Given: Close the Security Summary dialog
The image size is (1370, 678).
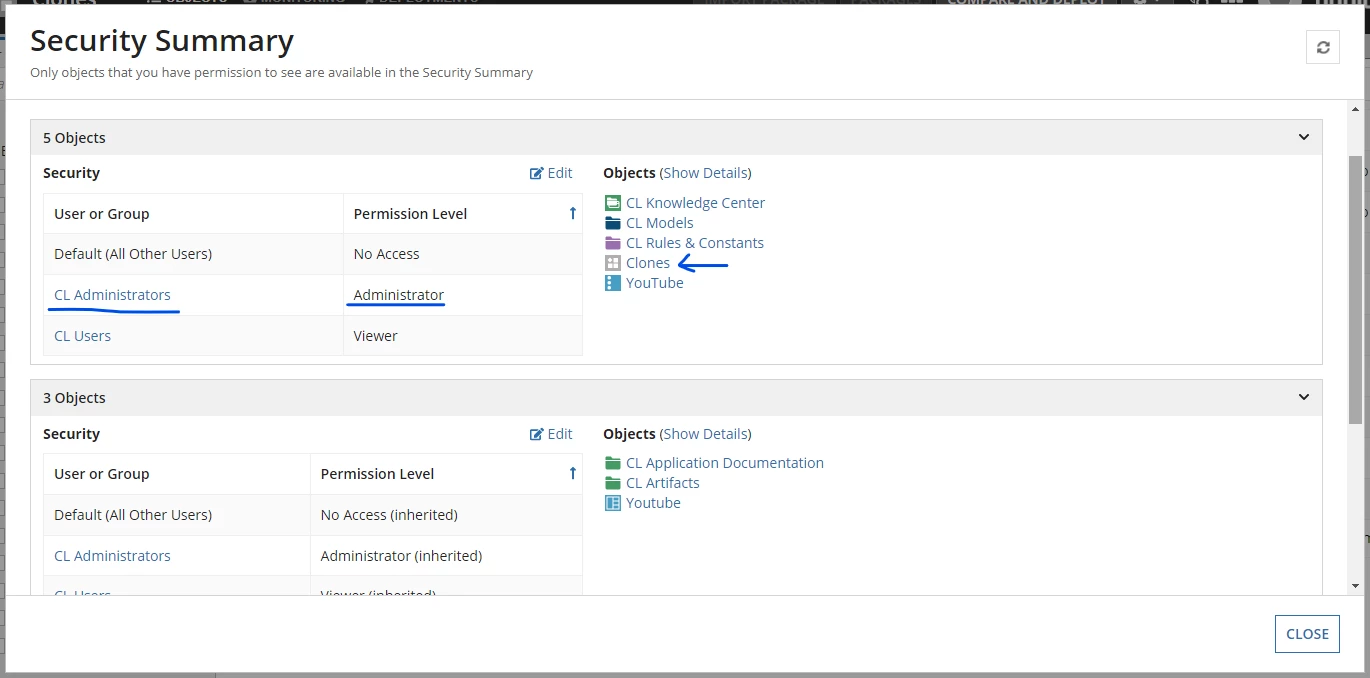Looking at the screenshot, I should click(1307, 634).
